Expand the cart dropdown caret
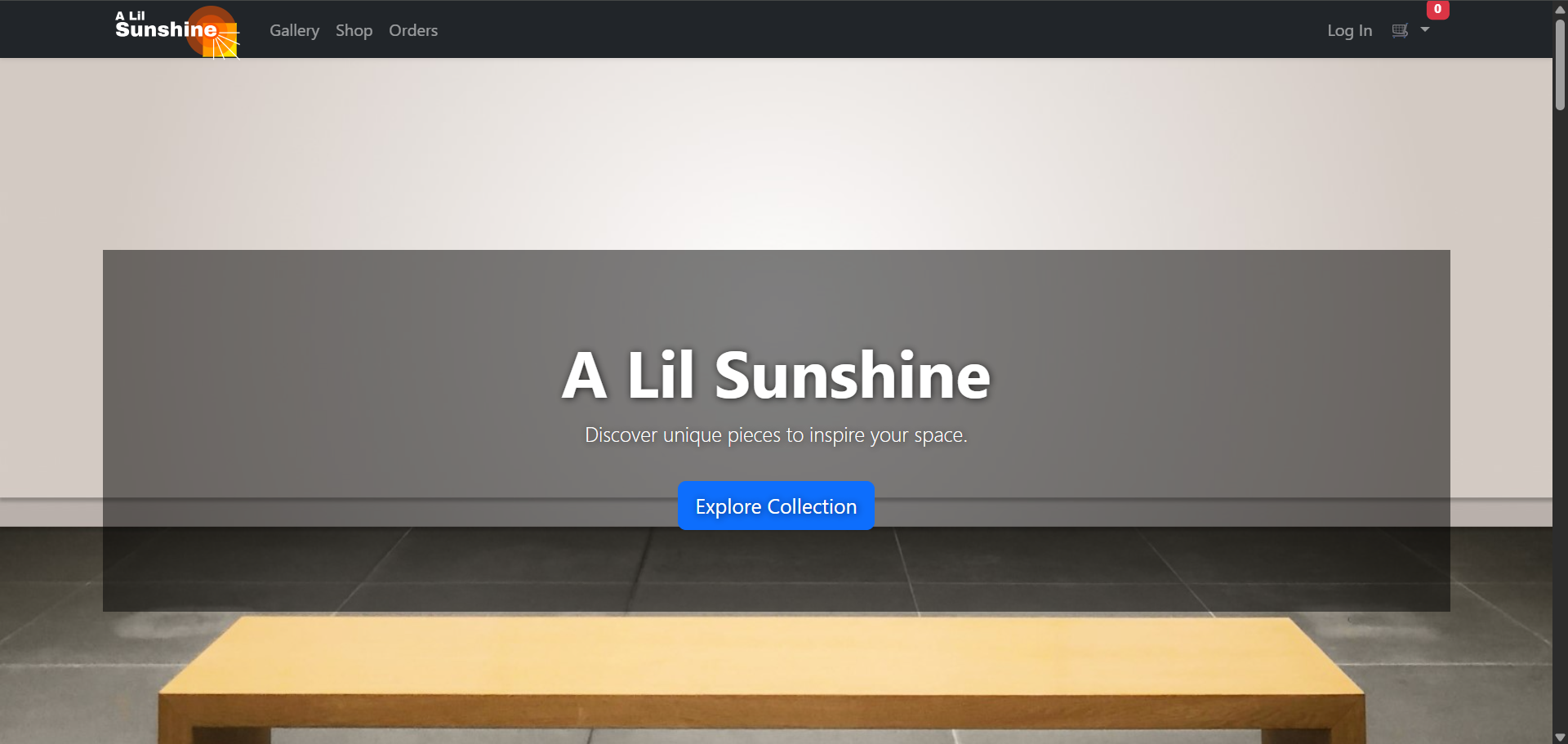 [1425, 30]
